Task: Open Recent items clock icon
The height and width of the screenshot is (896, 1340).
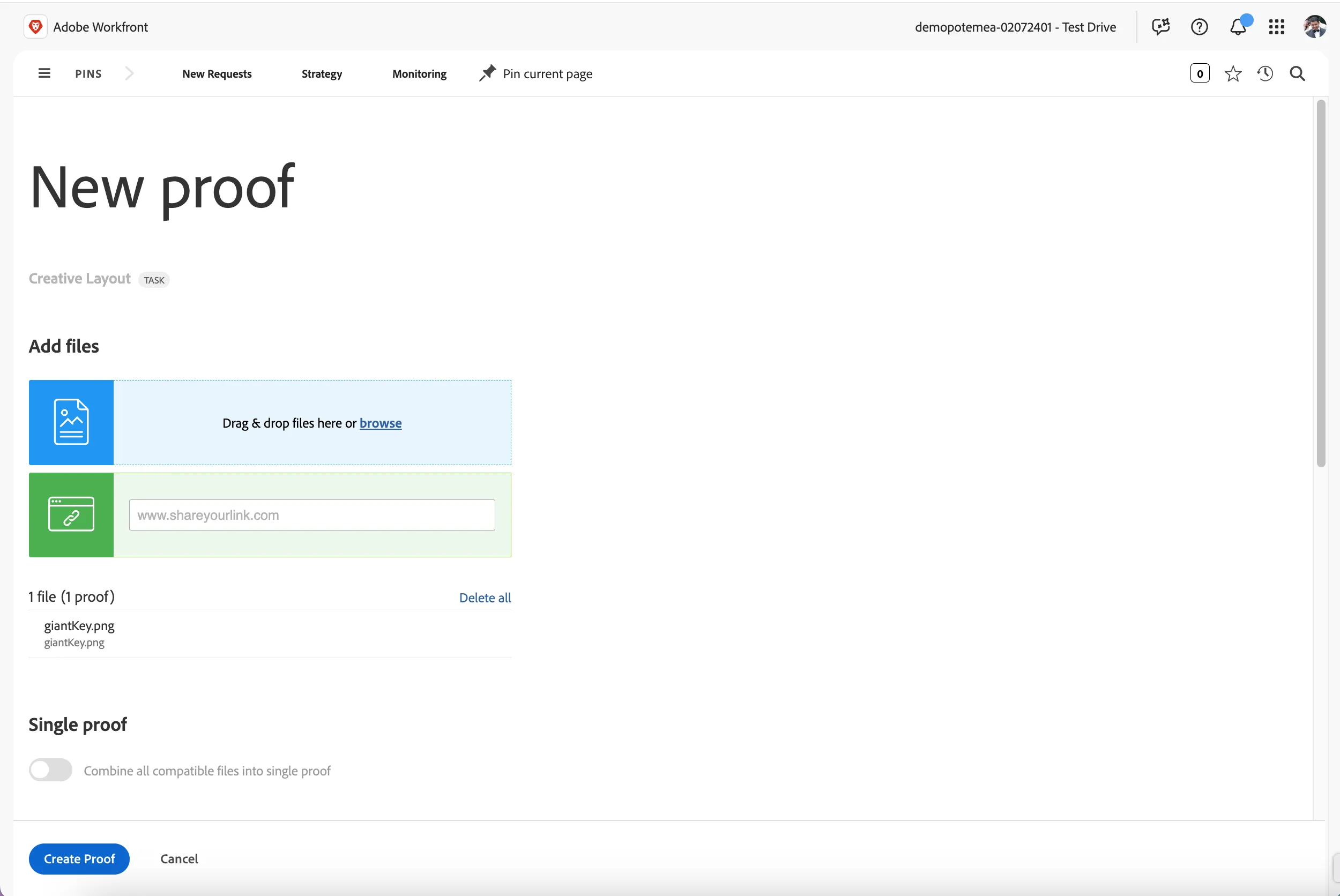Action: click(x=1264, y=74)
